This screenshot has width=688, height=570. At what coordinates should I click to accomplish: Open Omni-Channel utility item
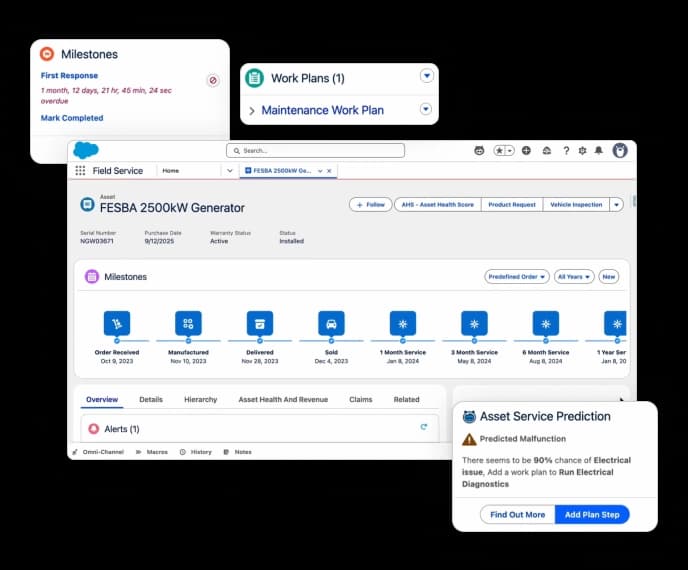(x=98, y=452)
